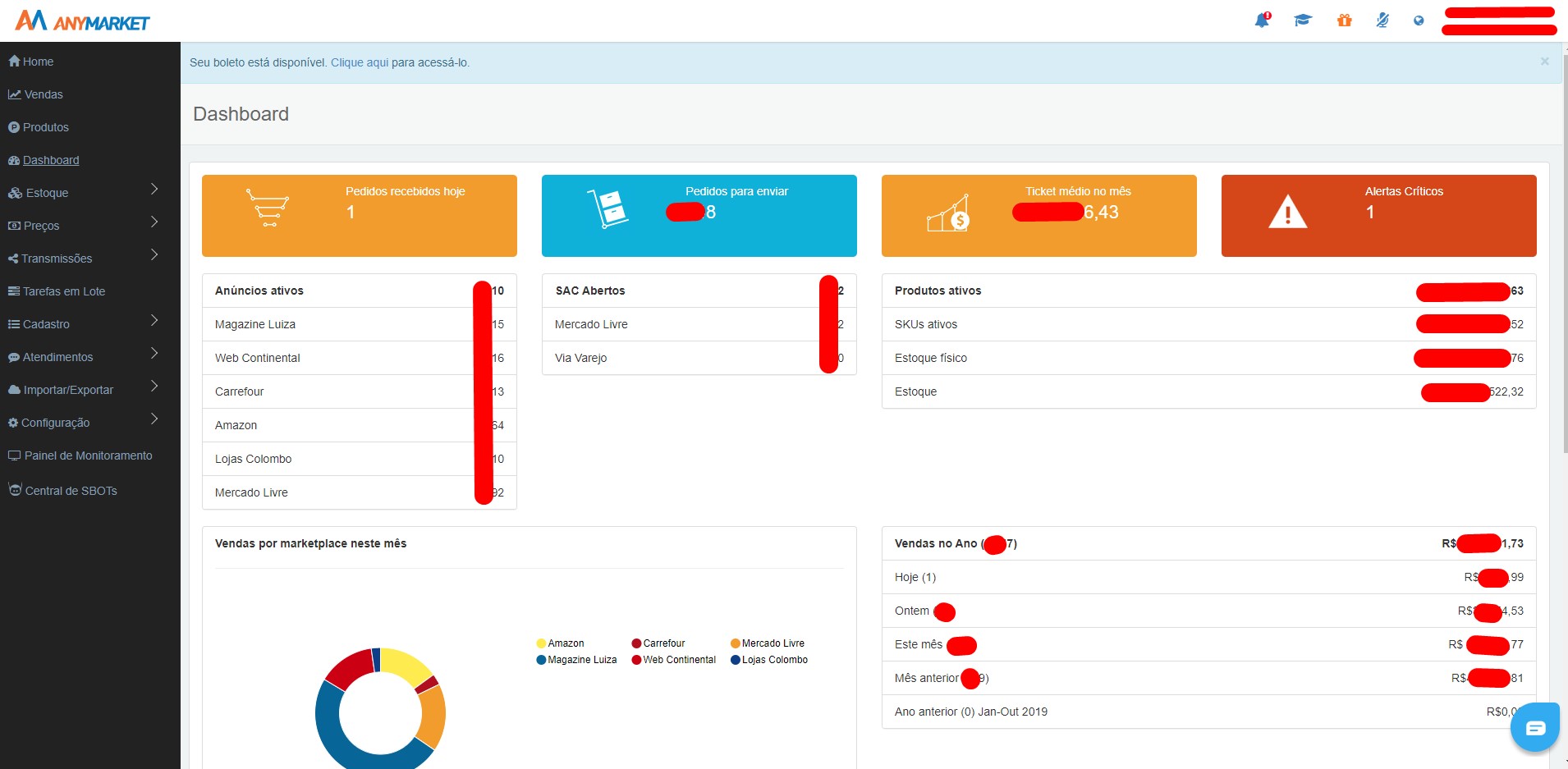The image size is (1568, 769).
Task: Open the Pedidos recebidos hoje card
Action: tap(360, 216)
